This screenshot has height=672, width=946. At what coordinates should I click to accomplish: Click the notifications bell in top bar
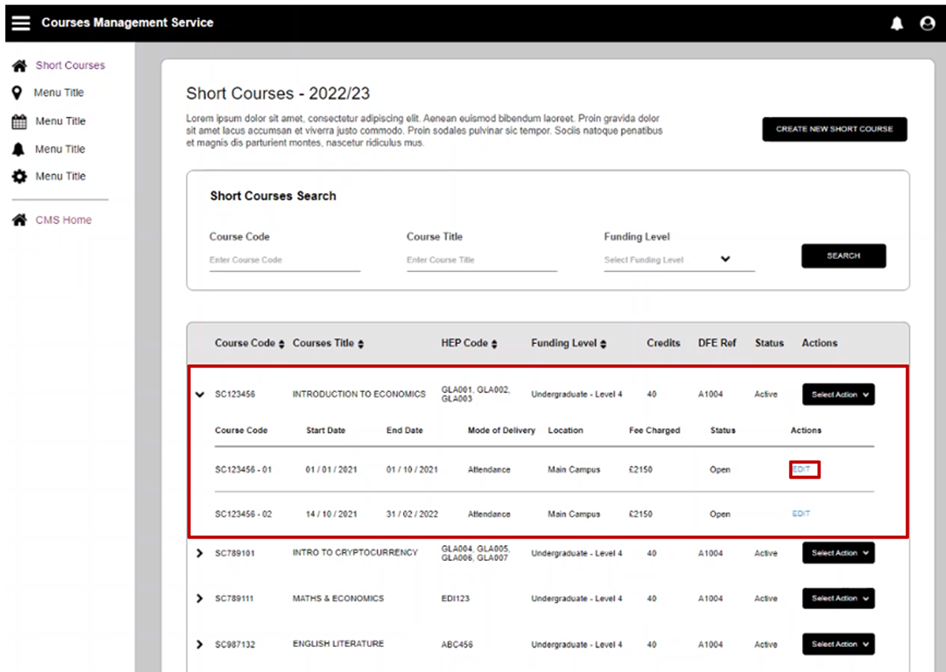897,24
